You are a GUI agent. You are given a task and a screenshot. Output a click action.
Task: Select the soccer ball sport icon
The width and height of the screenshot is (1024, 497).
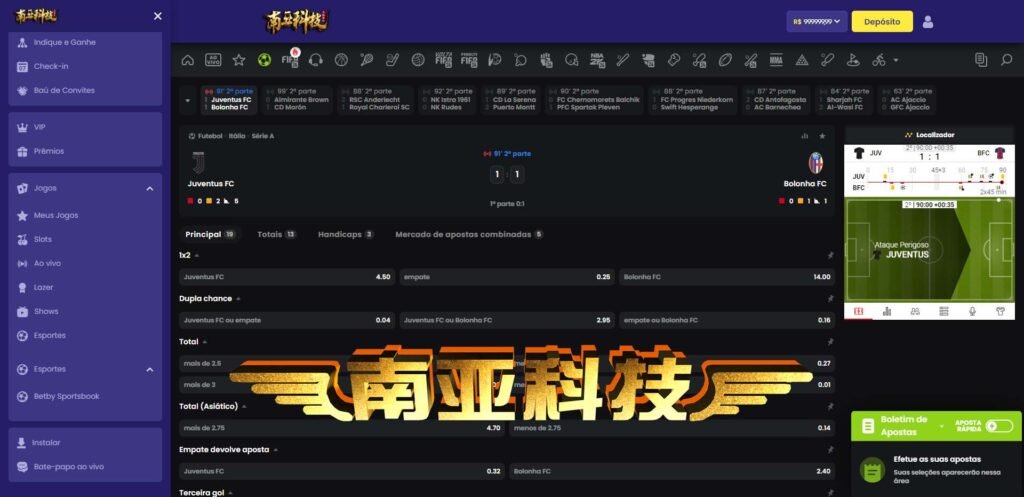(264, 60)
